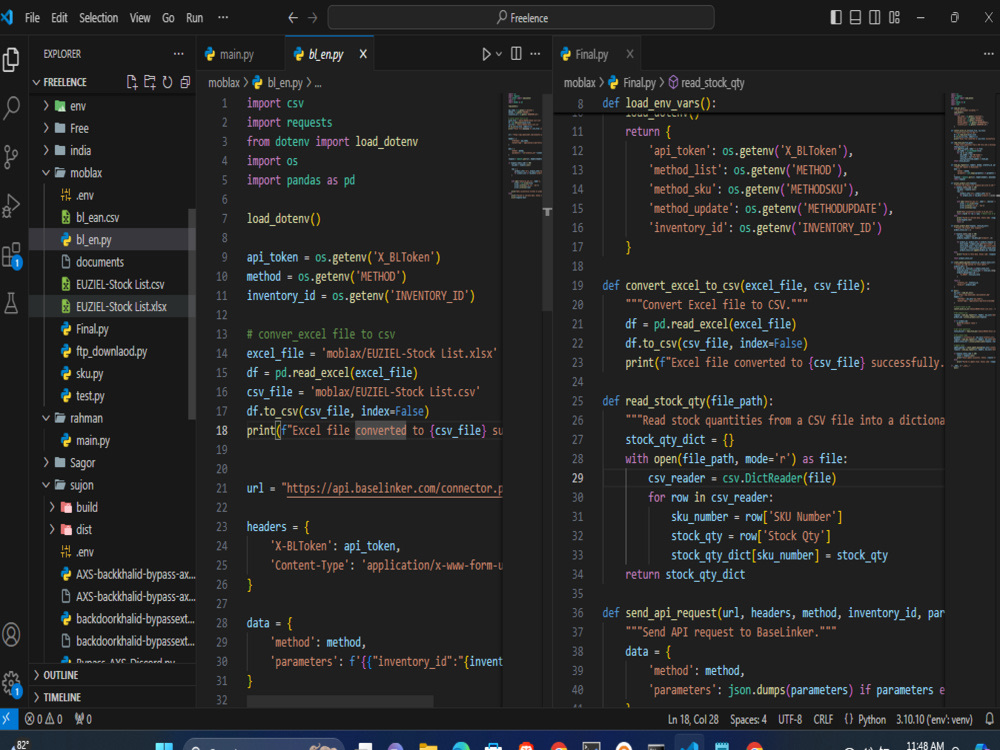Viewport: 1000px width, 750px height.
Task: Expand the TIMELINE section
Action: click(x=114, y=698)
